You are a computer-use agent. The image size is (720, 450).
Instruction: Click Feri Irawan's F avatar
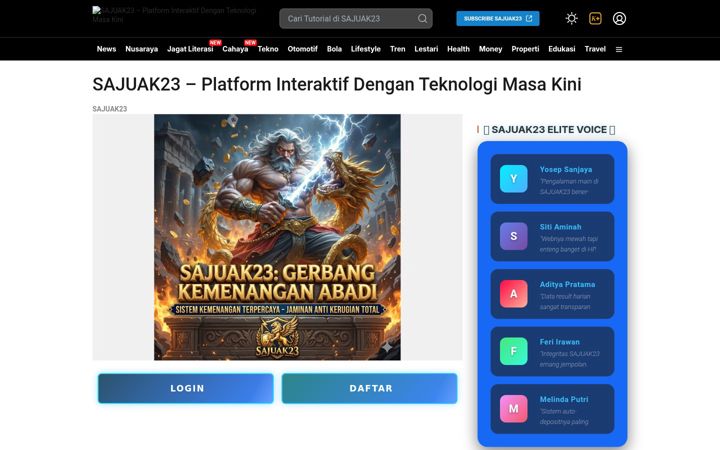click(x=513, y=351)
